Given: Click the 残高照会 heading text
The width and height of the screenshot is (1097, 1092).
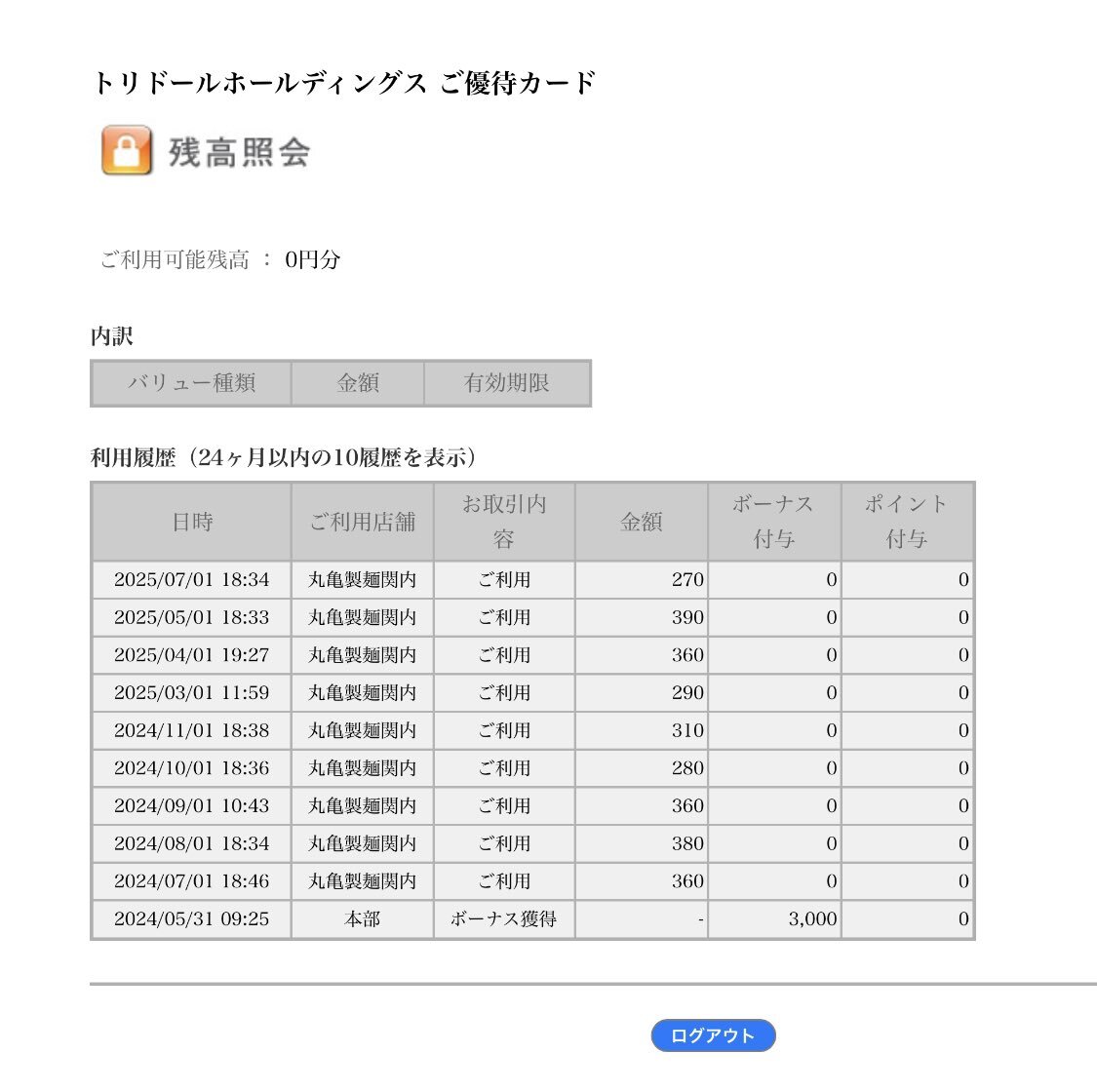Looking at the screenshot, I should (x=239, y=152).
